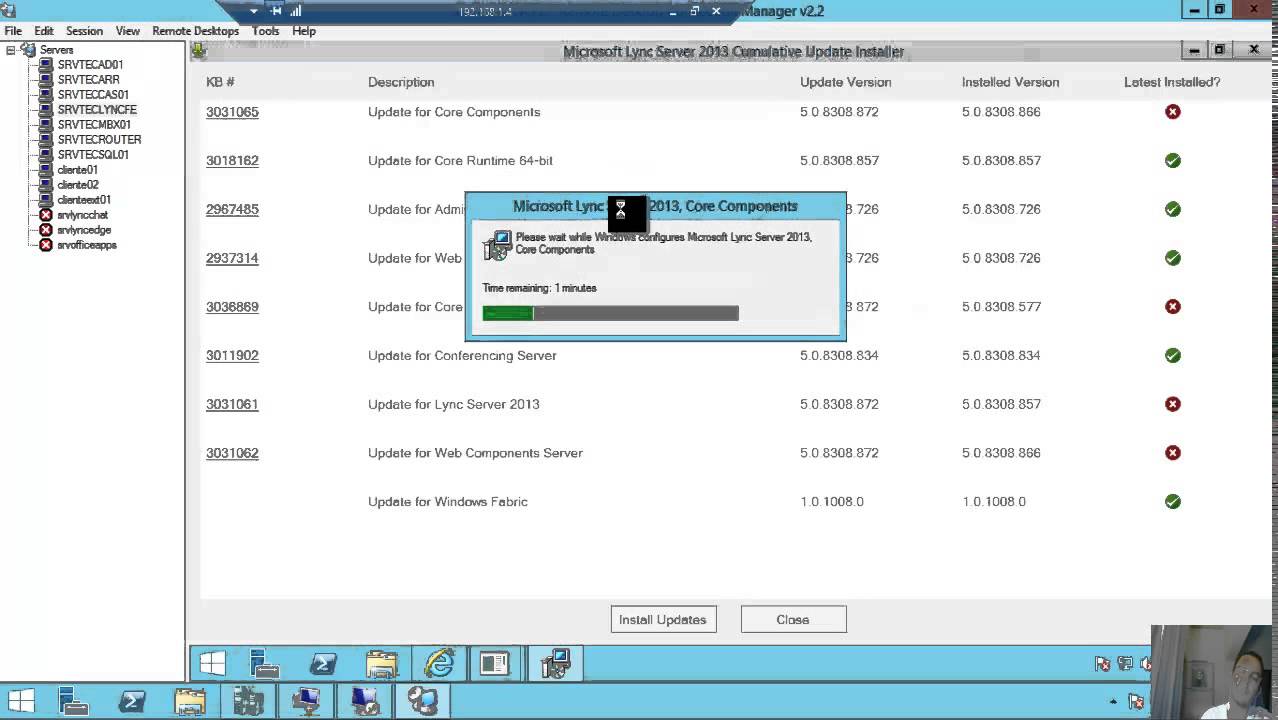The height and width of the screenshot is (720, 1278).
Task: Select server SRVTECAD01 in the tree
Action: pos(90,65)
